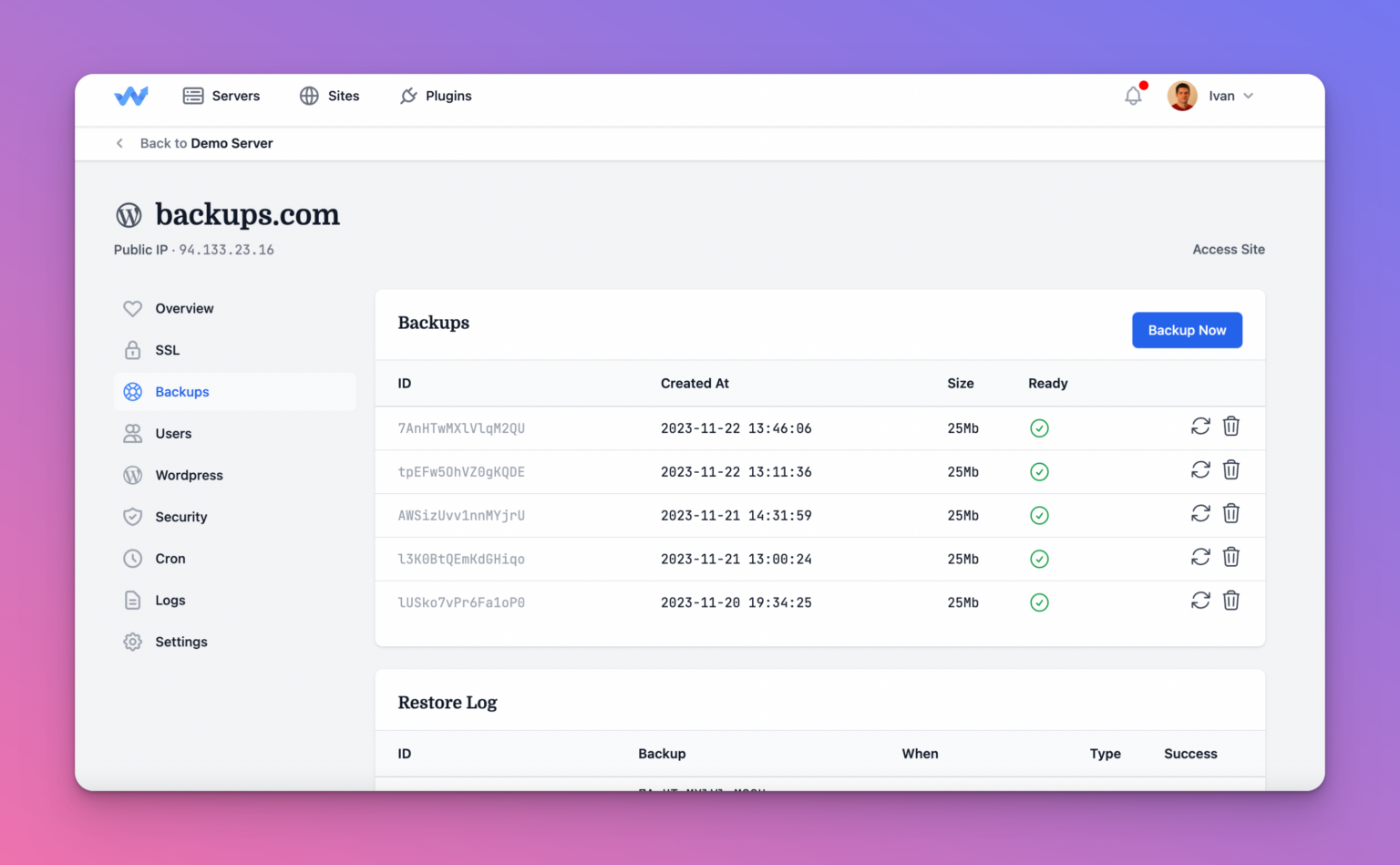Delete backup lUSko7vPr6Fa1oP0
Viewport: 1400px width, 865px height.
1231,601
